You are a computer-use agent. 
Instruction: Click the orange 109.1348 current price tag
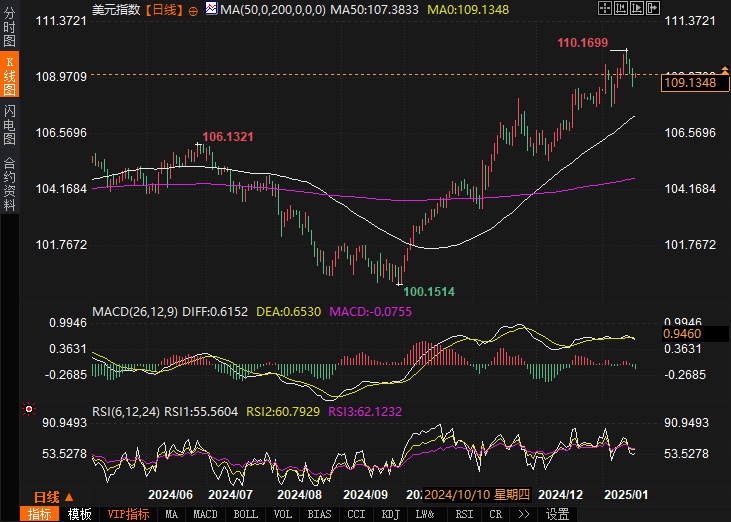[x=689, y=82]
